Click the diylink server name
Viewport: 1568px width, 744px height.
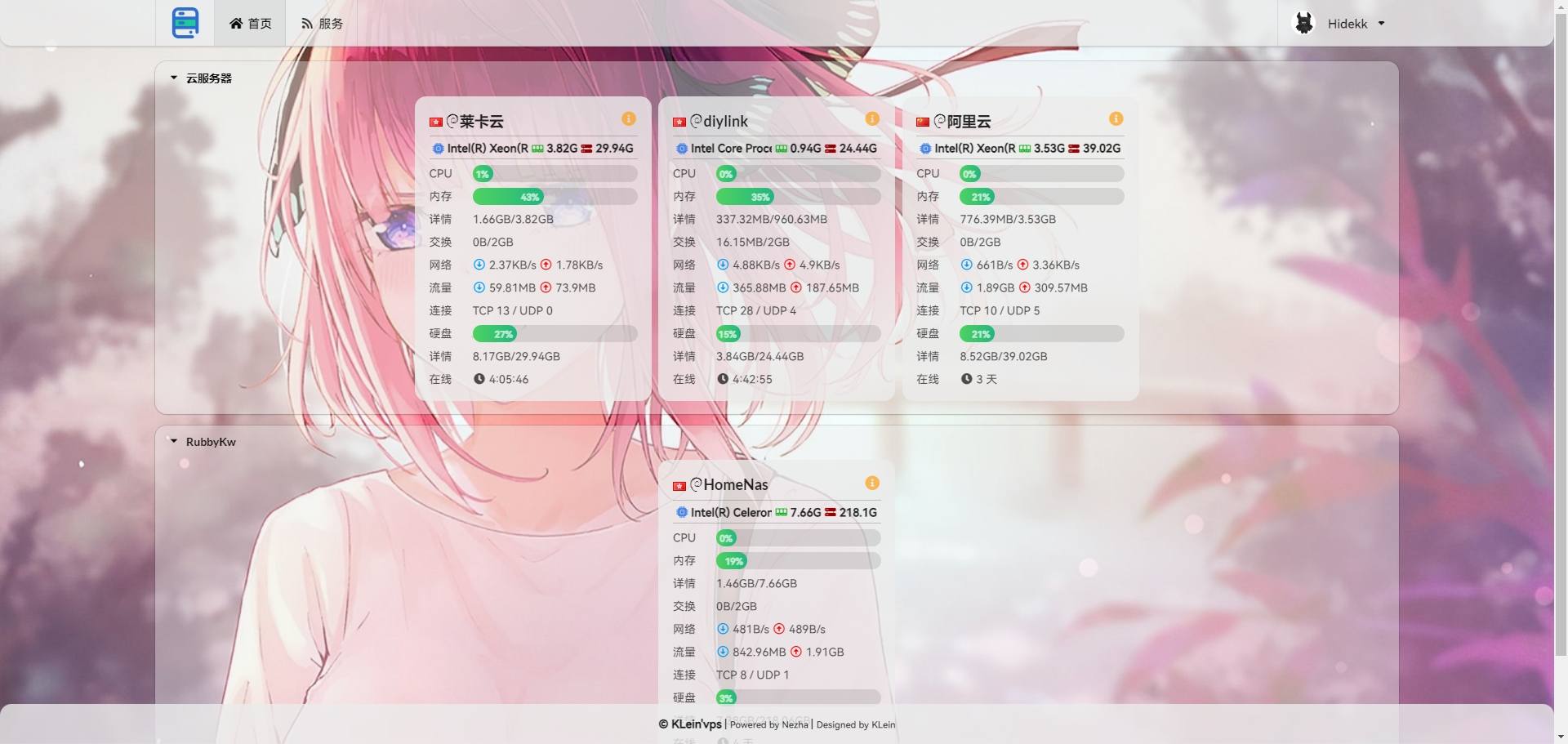point(725,122)
